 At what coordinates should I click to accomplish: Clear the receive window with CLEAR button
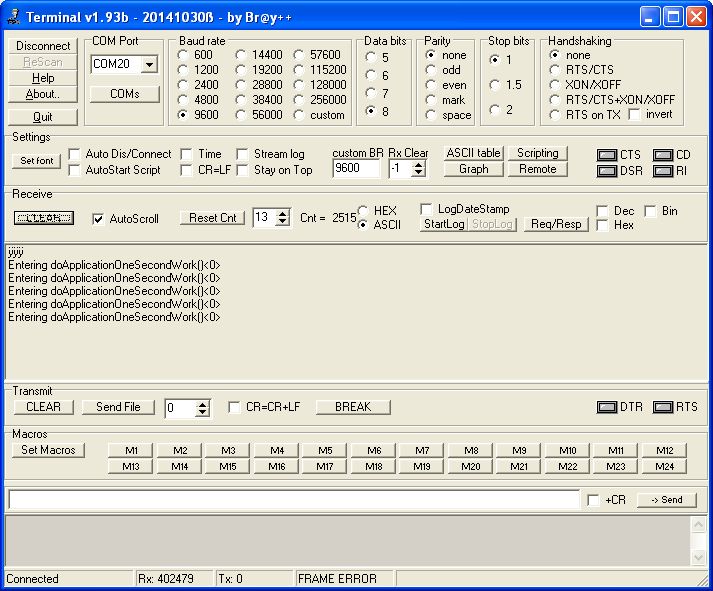[43, 218]
